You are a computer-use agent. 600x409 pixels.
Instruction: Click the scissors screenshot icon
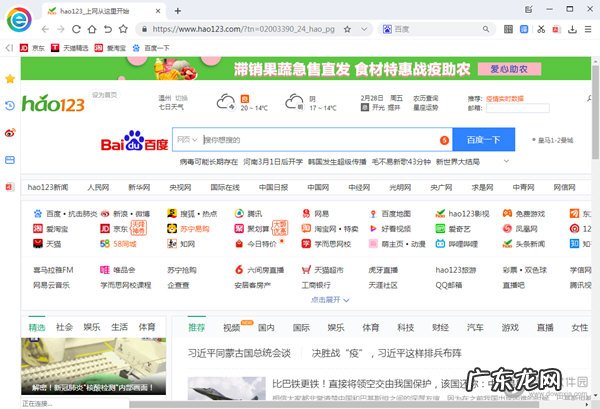point(541,29)
